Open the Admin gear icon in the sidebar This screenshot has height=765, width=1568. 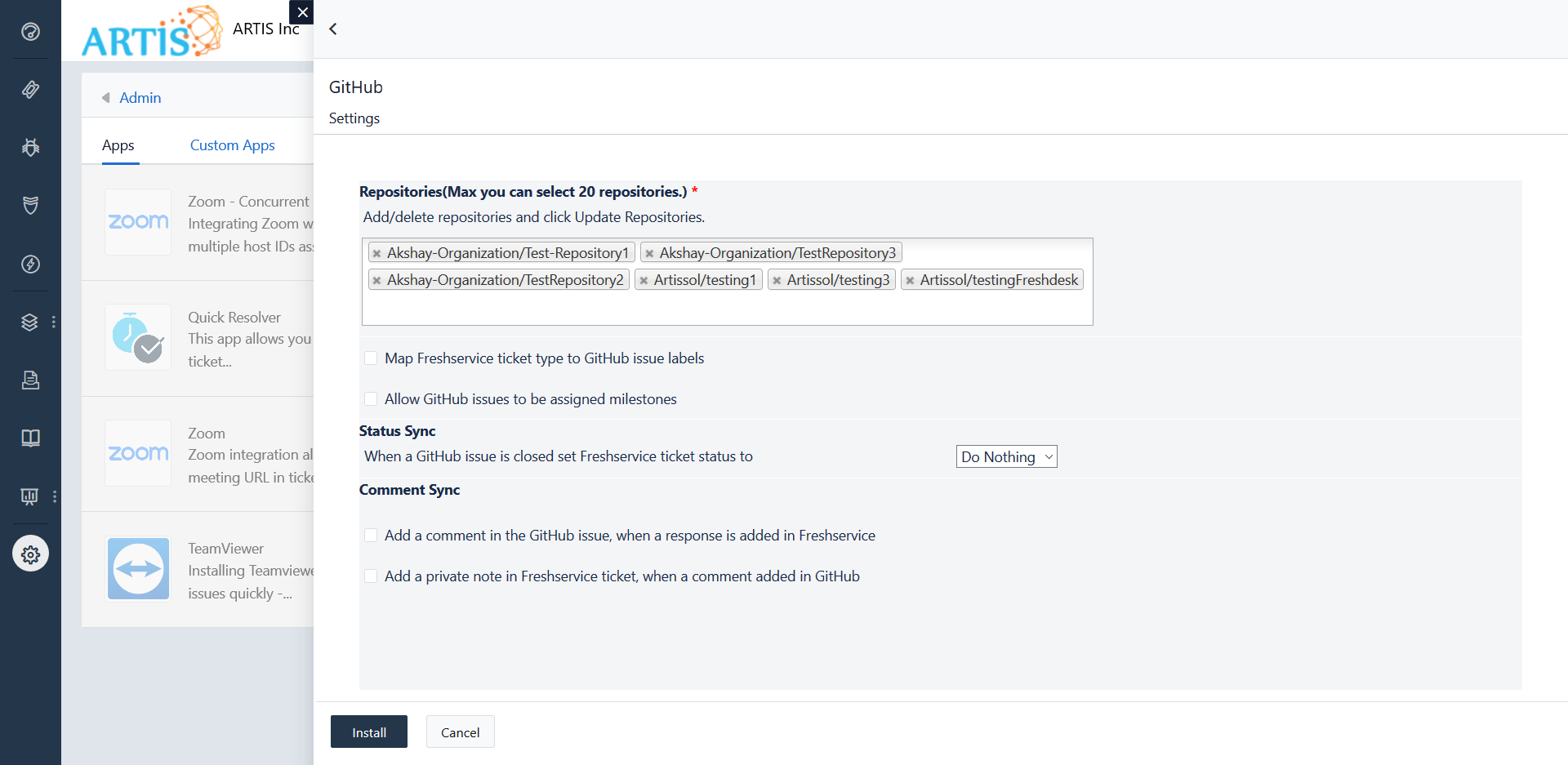pyautogui.click(x=30, y=554)
